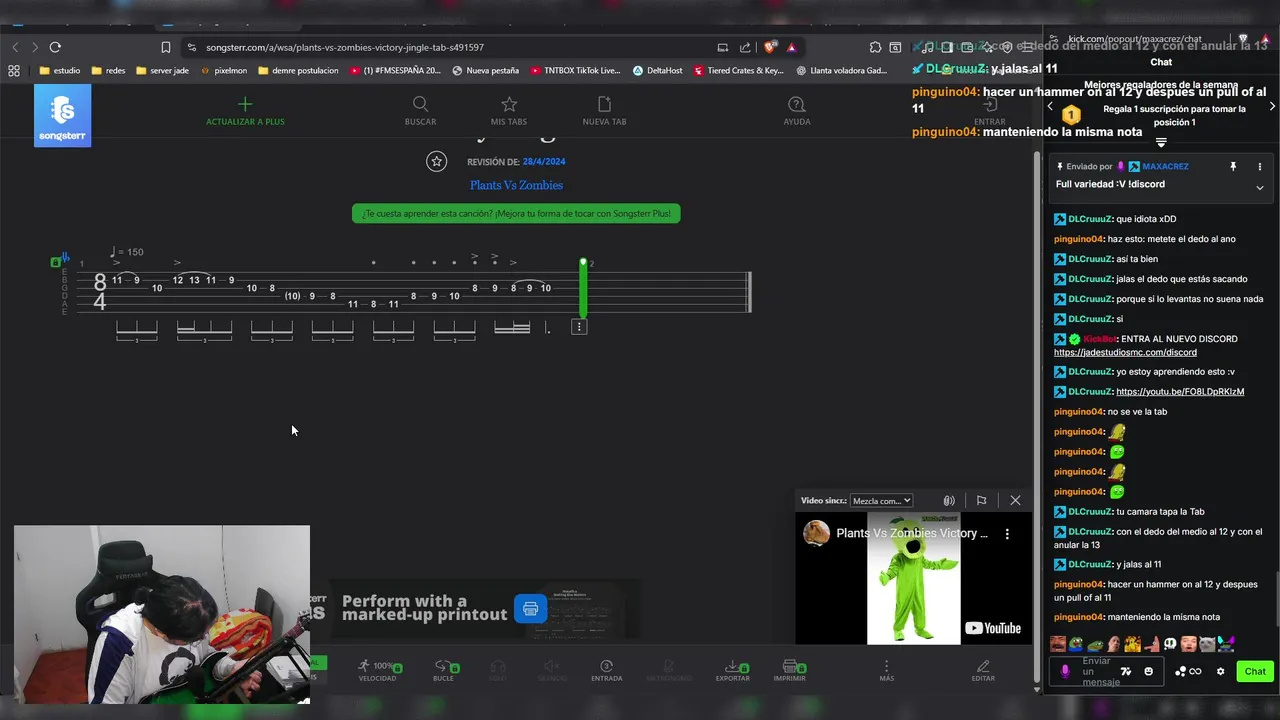The width and height of the screenshot is (1280, 720).
Task: Toggle the Solo headphone control
Action: coord(497,670)
